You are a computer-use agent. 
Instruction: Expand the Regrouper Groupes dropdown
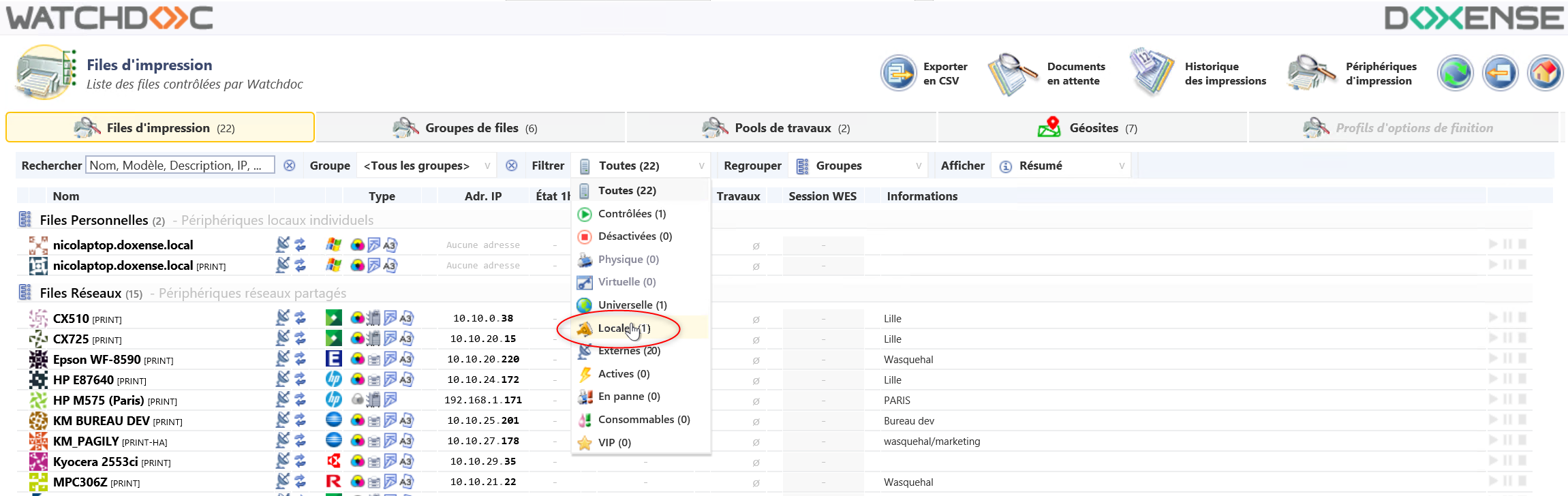click(x=859, y=166)
